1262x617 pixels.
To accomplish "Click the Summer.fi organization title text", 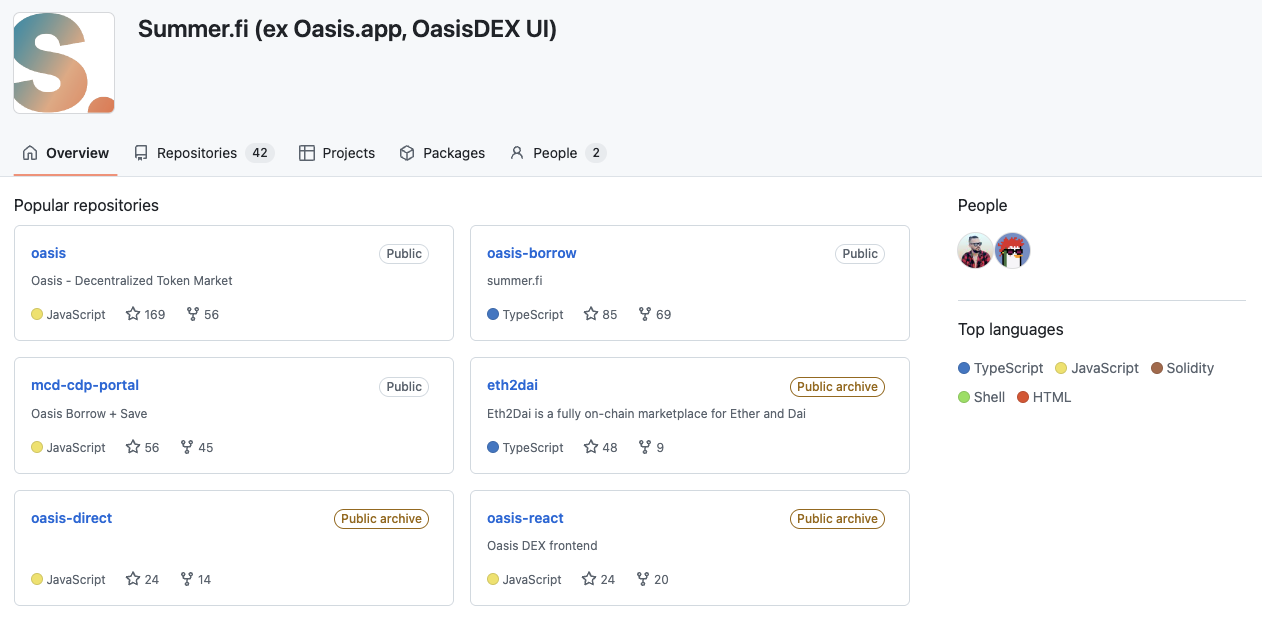I will 347,30.
